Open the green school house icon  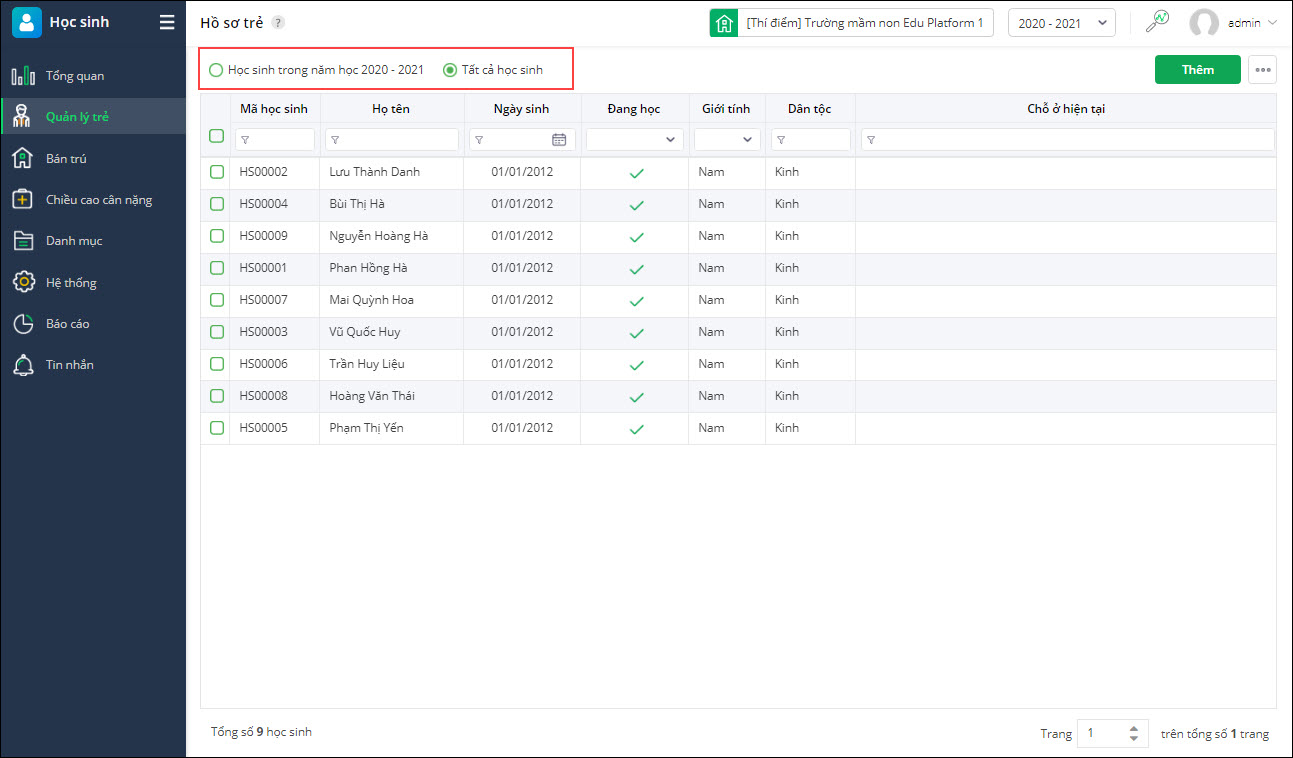(x=724, y=22)
